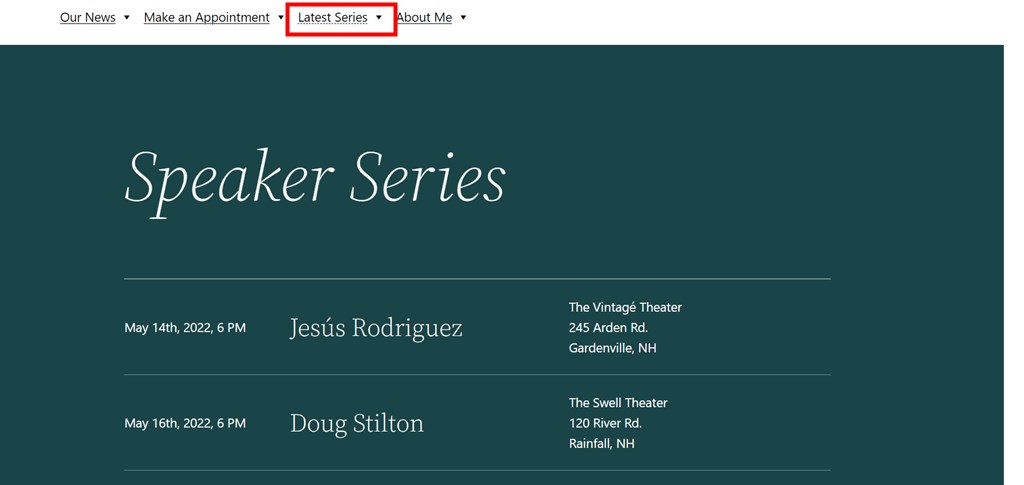Click the divider line under Speaker Series

477,279
